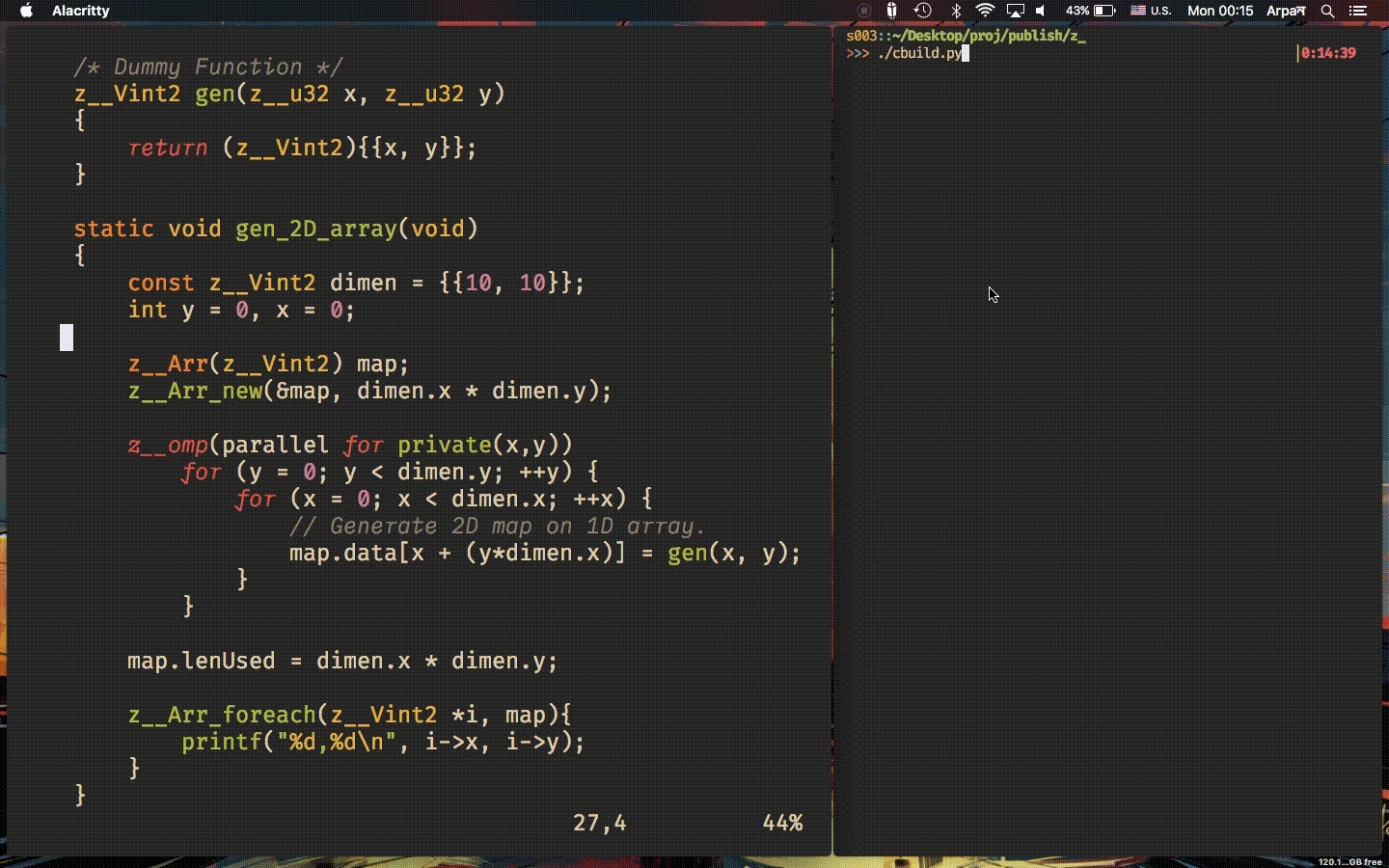Click the map.data assignment line
This screenshot has height=868, width=1389.
(x=545, y=553)
